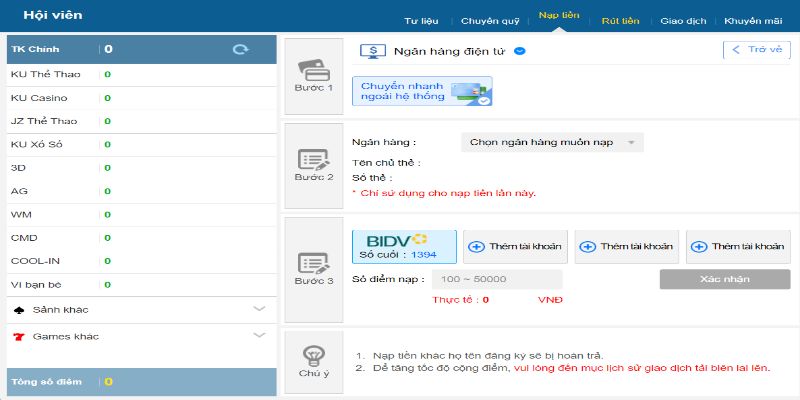The width and height of the screenshot is (800, 400).
Task: Refresh the TK Chính balance
Action: 240,49
